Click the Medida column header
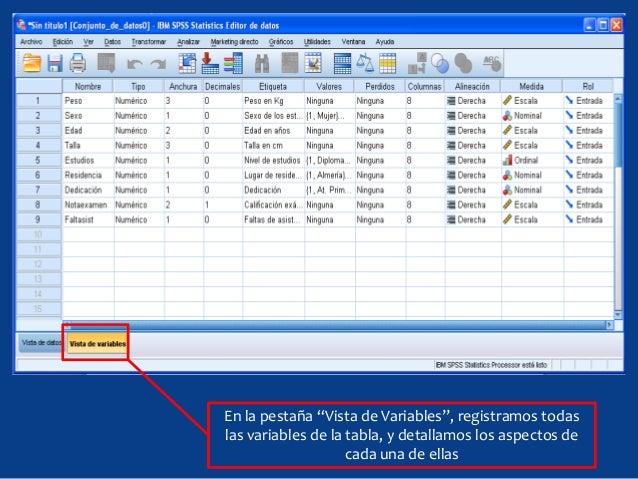638x479 pixels. coord(531,86)
